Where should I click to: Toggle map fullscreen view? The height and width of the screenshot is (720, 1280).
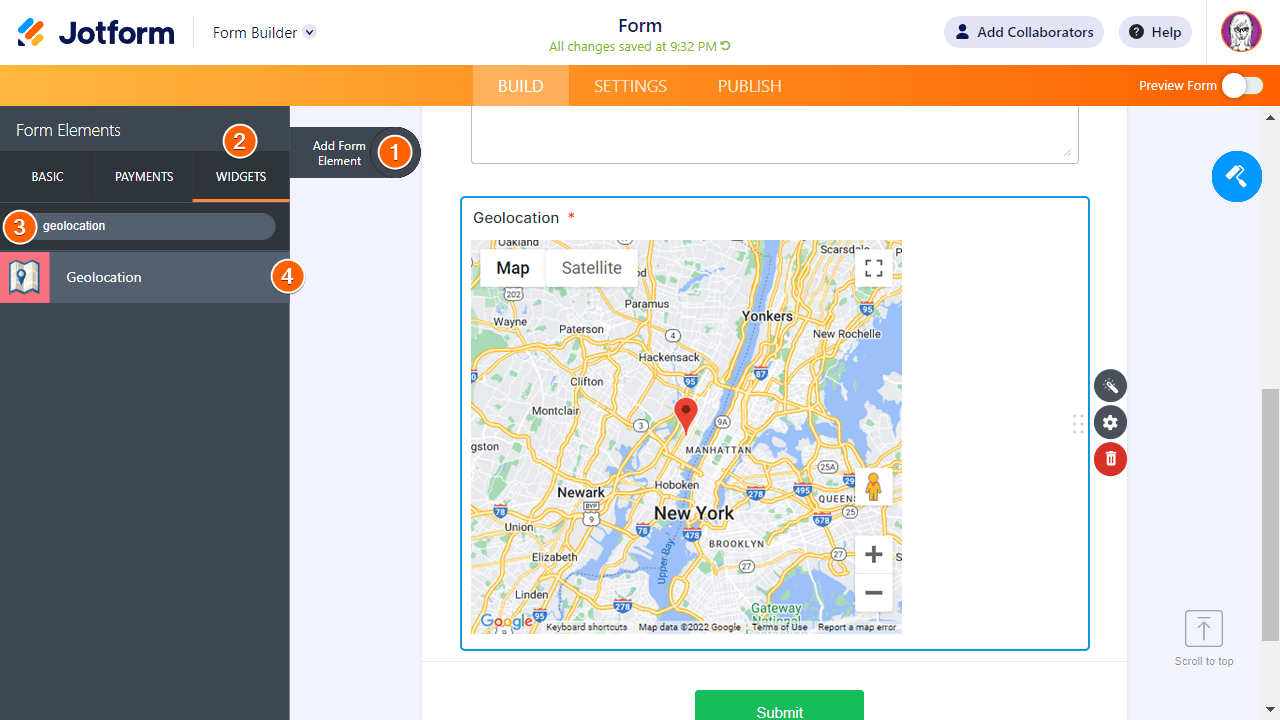(x=873, y=268)
